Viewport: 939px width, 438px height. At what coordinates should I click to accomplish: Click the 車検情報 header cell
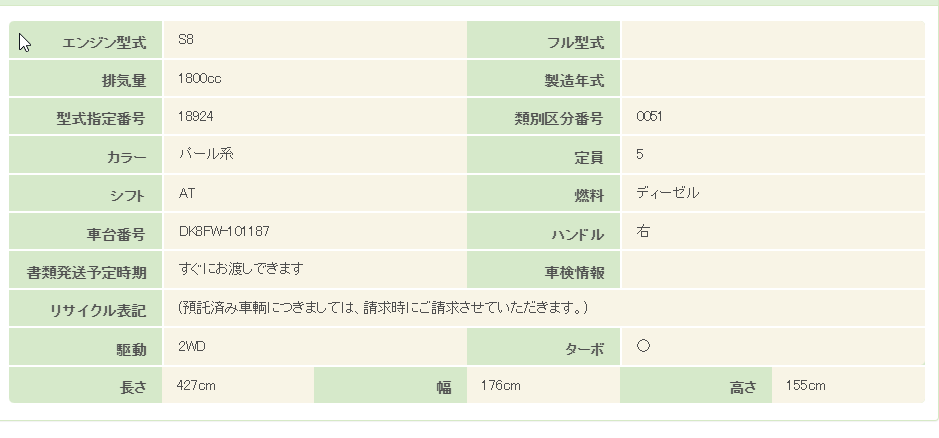tap(574, 273)
